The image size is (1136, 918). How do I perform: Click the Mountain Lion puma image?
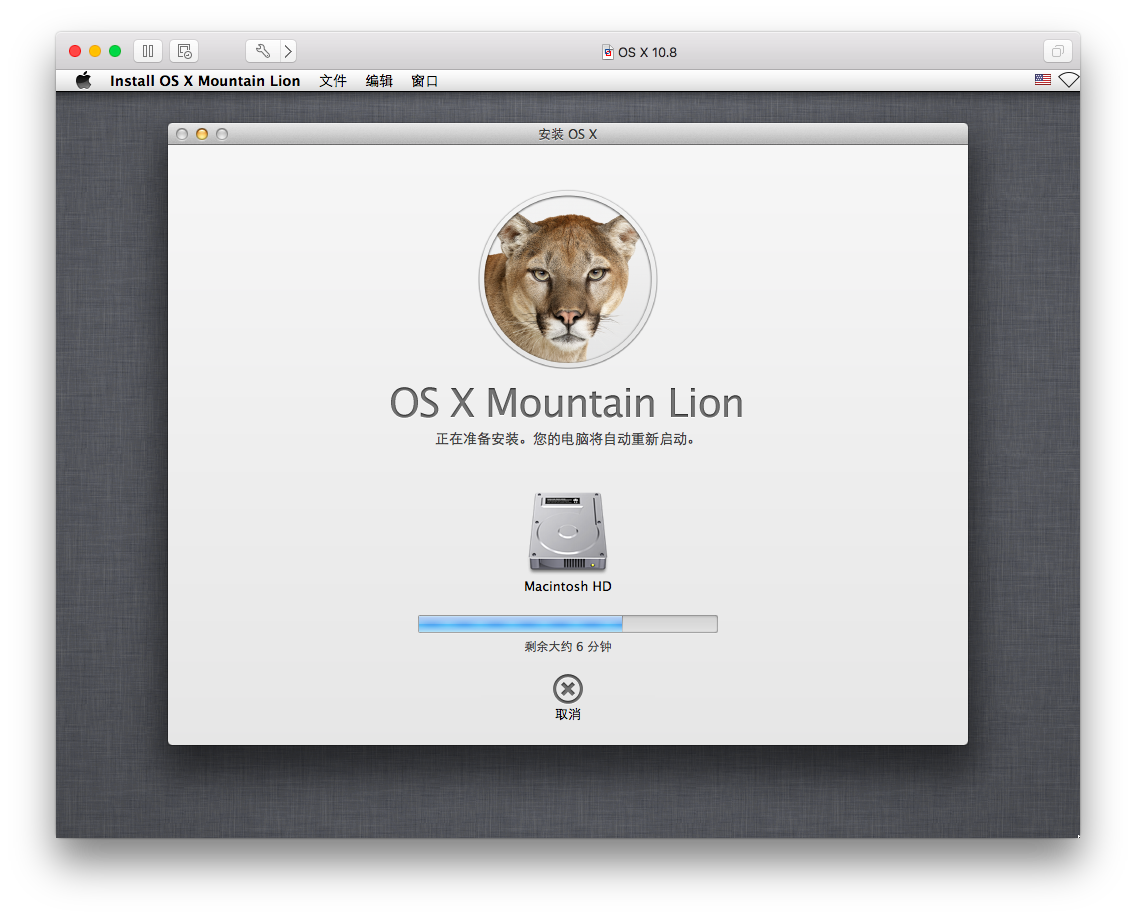click(567, 278)
